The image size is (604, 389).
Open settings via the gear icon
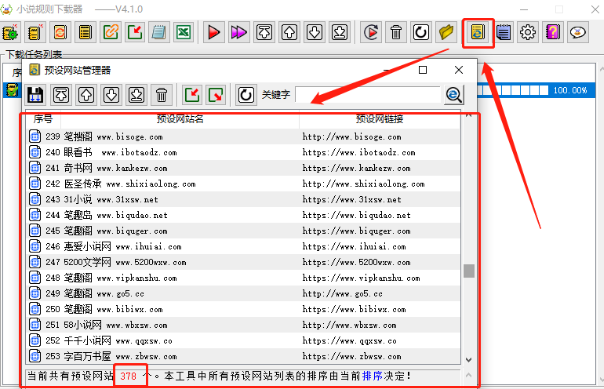coord(528,32)
